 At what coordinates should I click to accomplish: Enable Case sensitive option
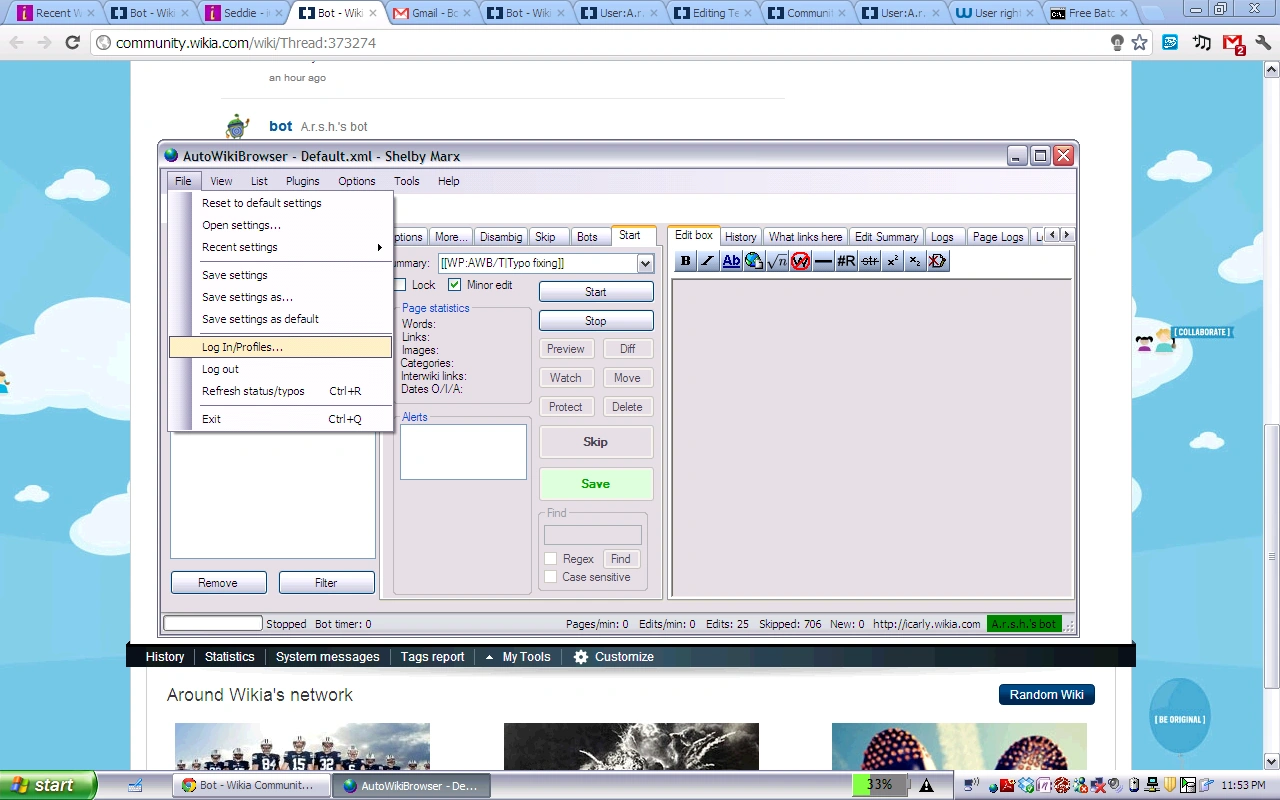pos(551,577)
